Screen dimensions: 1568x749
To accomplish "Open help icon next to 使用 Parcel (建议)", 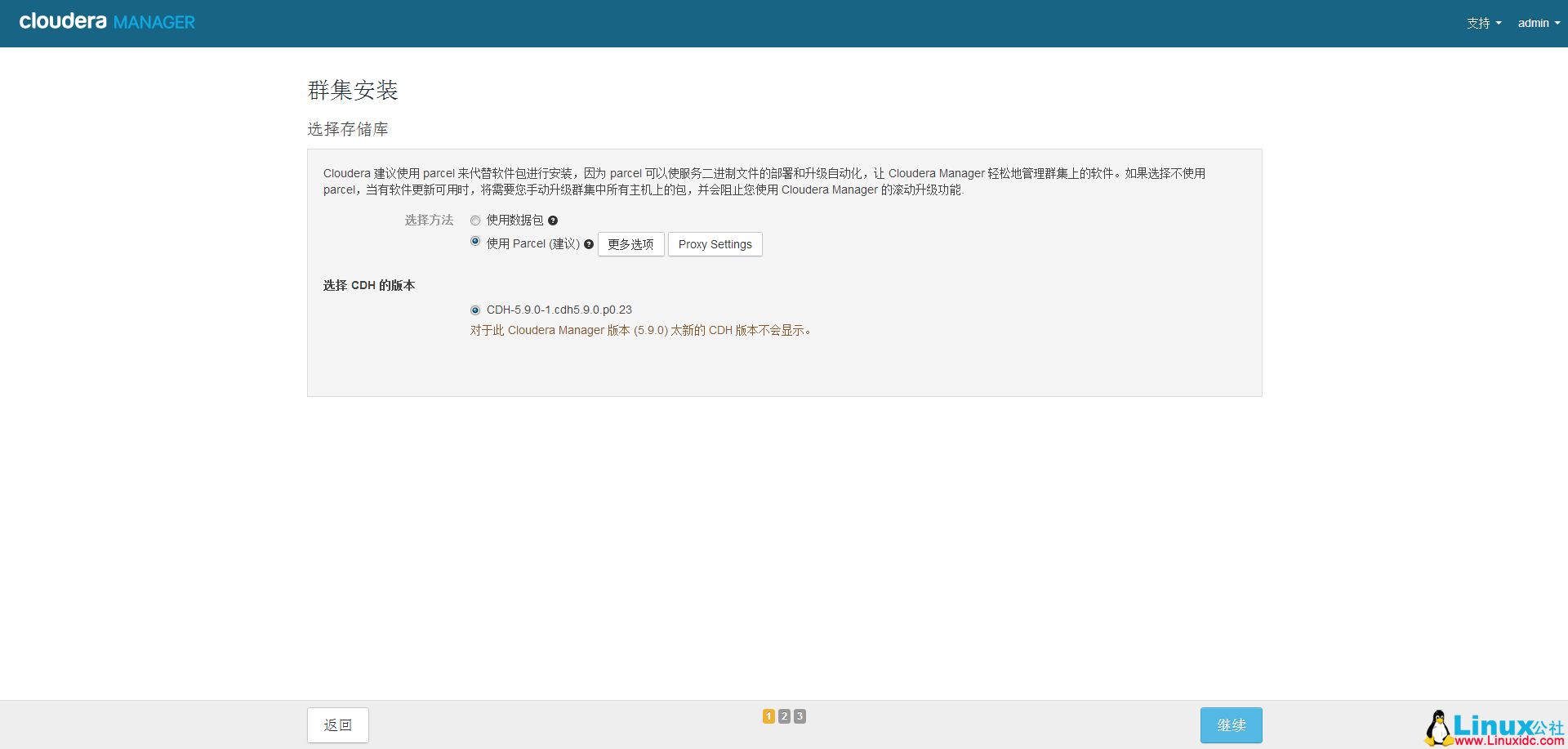I will point(589,244).
